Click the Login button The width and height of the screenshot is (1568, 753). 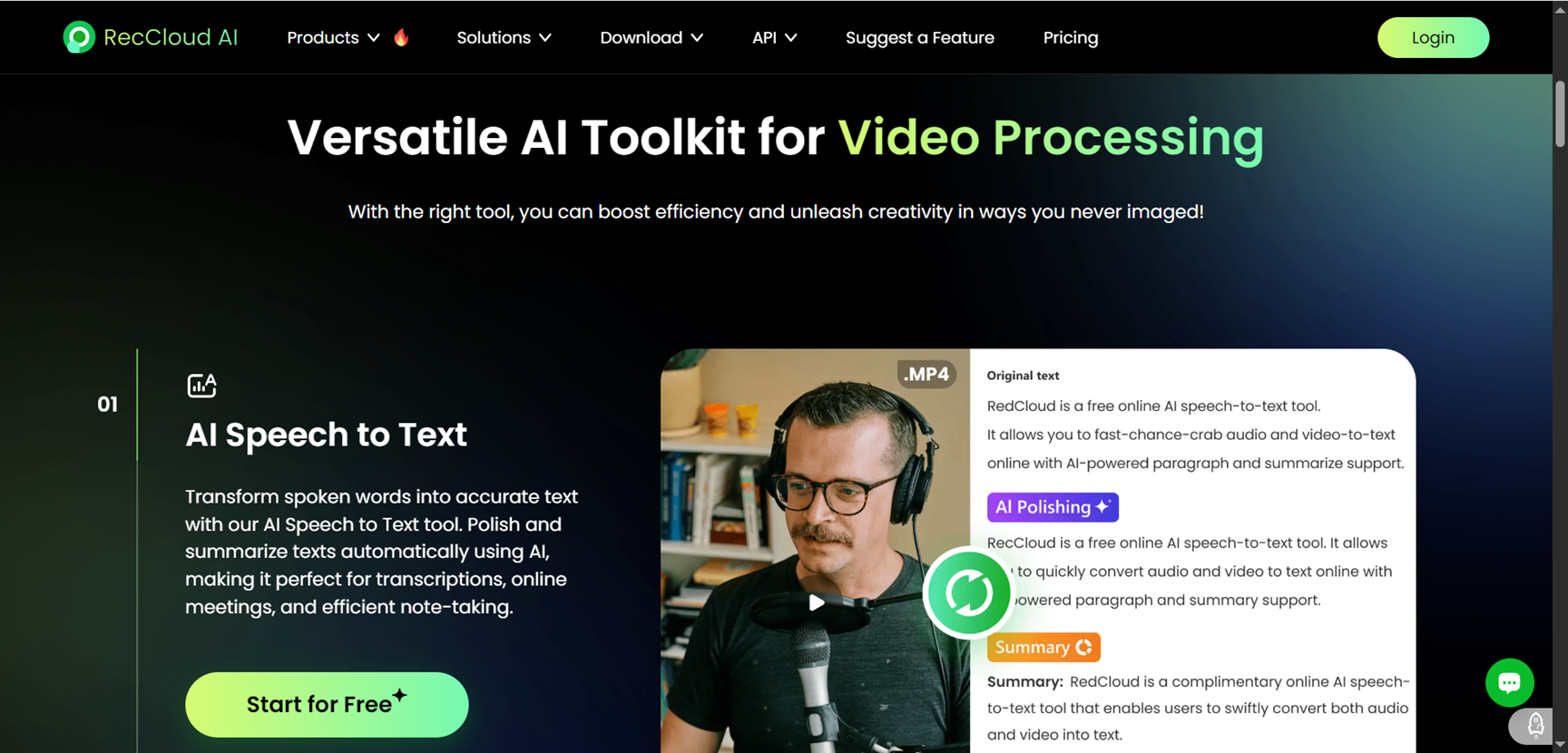[x=1433, y=37]
